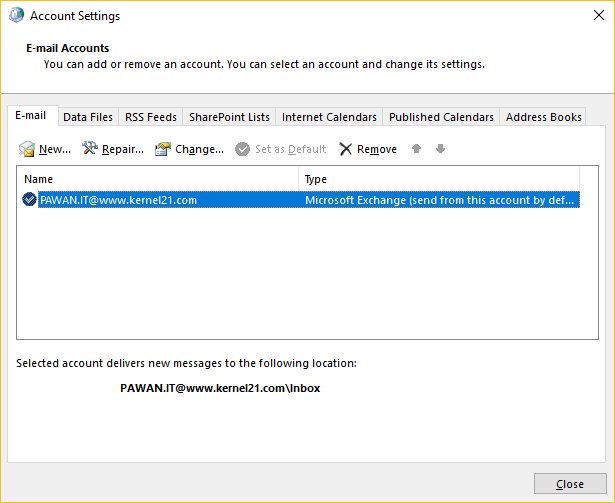Screen dimensions: 615x503
Task: Open the Address Books tab
Action: [x=543, y=117]
